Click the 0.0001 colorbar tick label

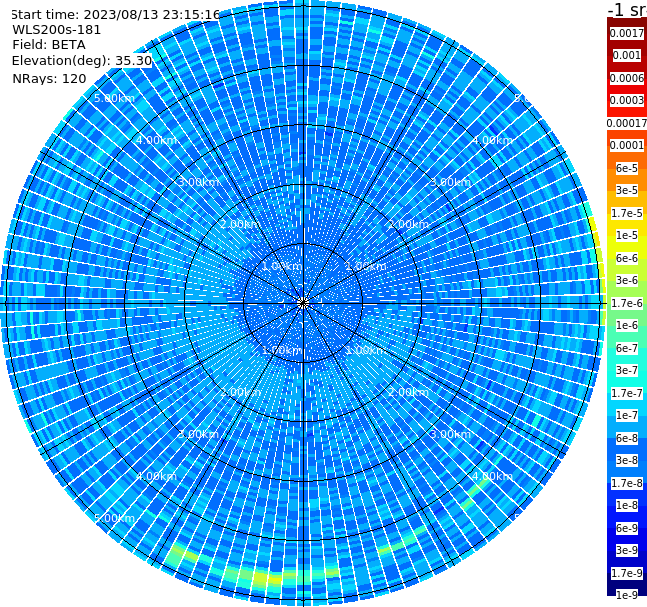coord(627,145)
